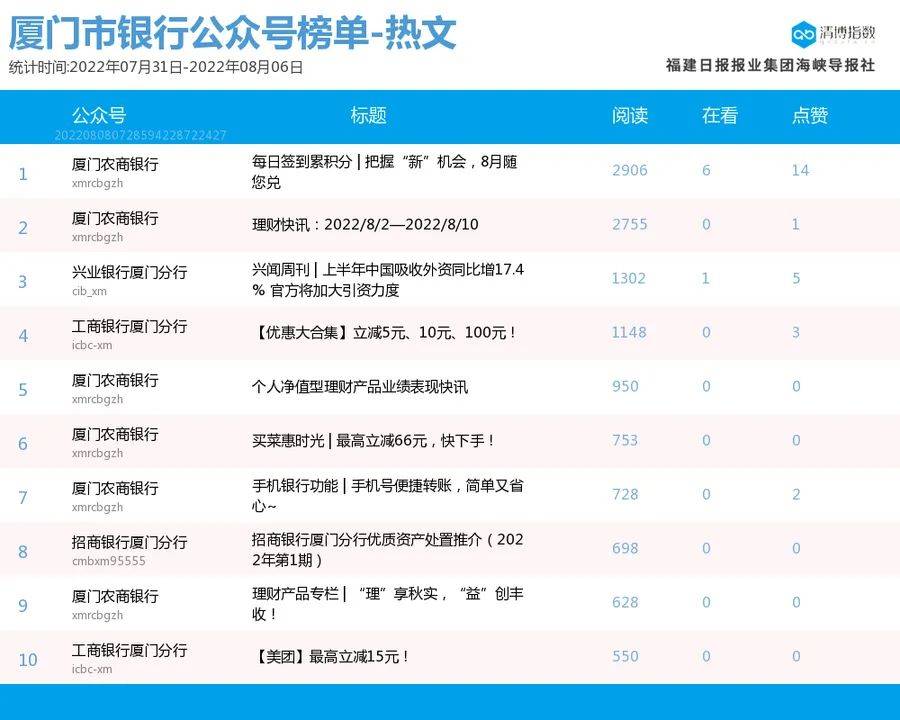
Task: Click icbc-xm ID in the rank 10 row
Action: coord(92,669)
